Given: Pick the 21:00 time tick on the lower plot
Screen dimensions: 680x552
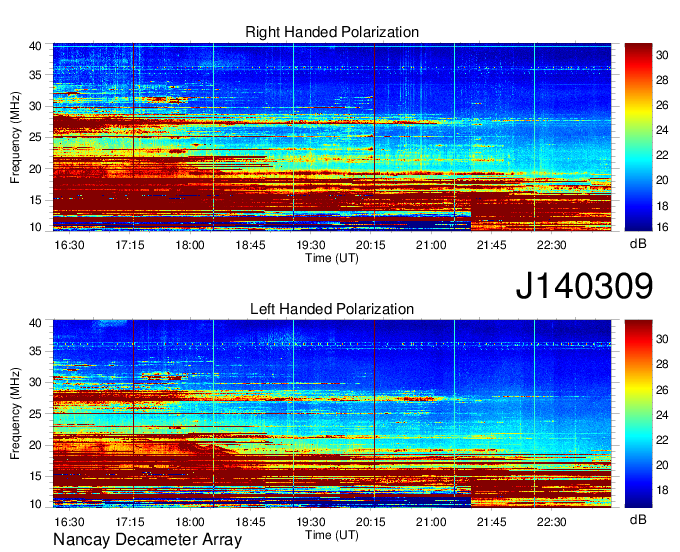Looking at the screenshot, I should [431, 522].
